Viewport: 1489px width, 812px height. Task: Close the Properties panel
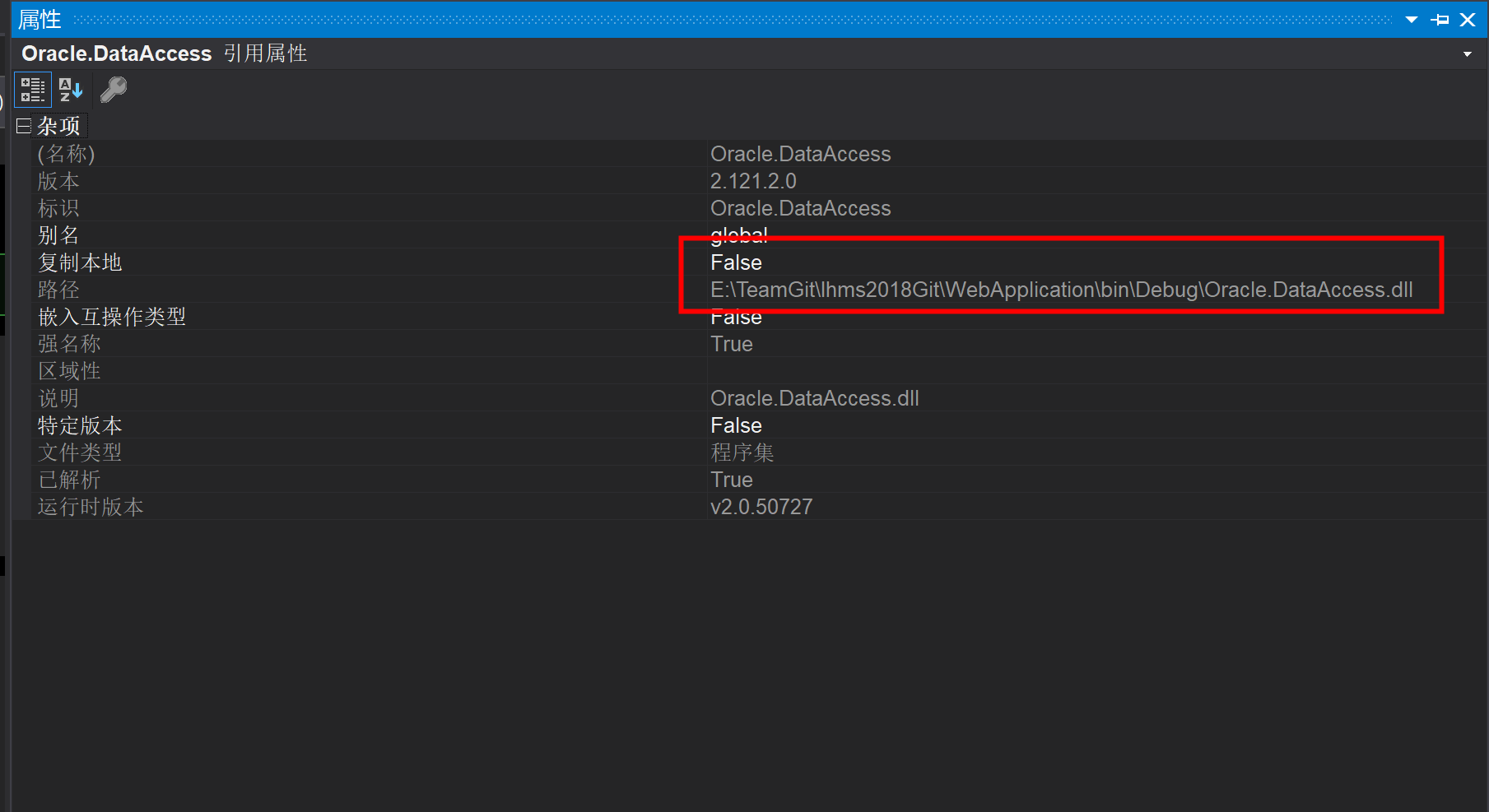(1468, 20)
